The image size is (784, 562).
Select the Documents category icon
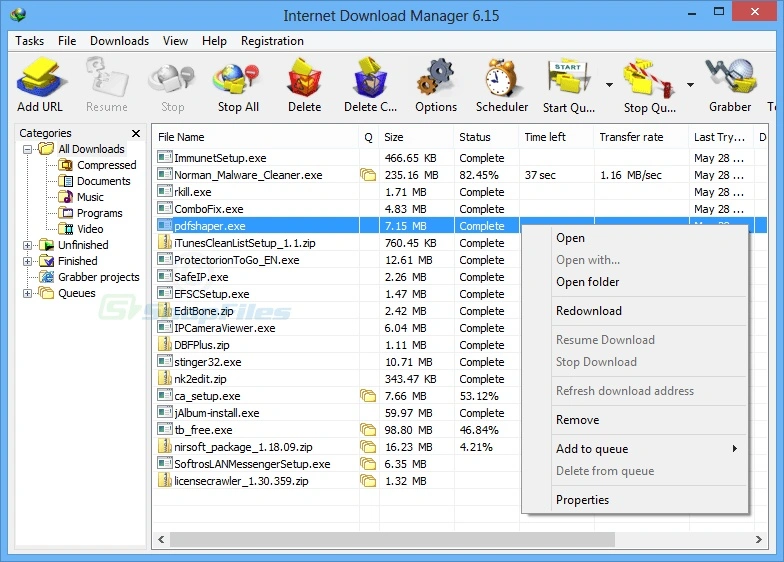coord(66,181)
